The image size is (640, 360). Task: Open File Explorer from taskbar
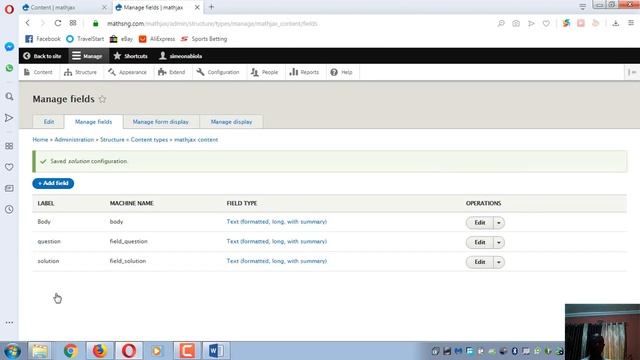pos(40,351)
